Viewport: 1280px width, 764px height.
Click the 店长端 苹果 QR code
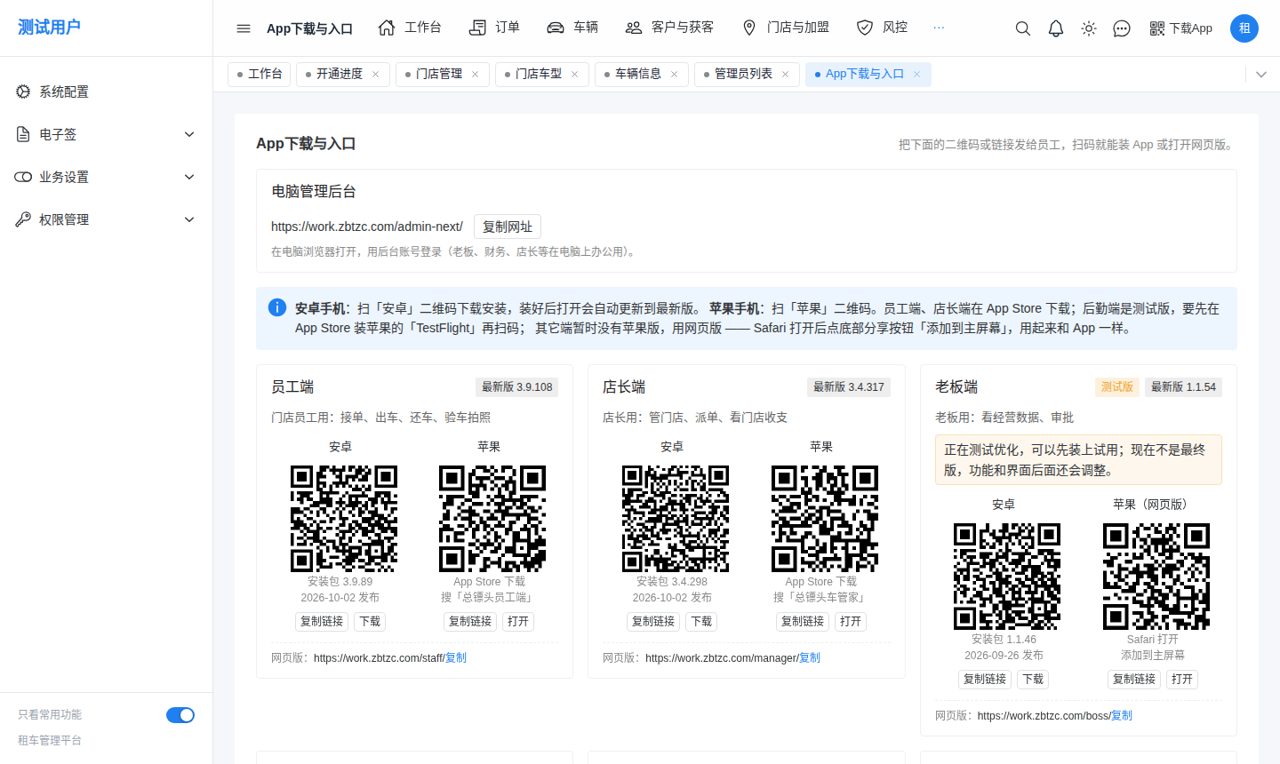(824, 518)
